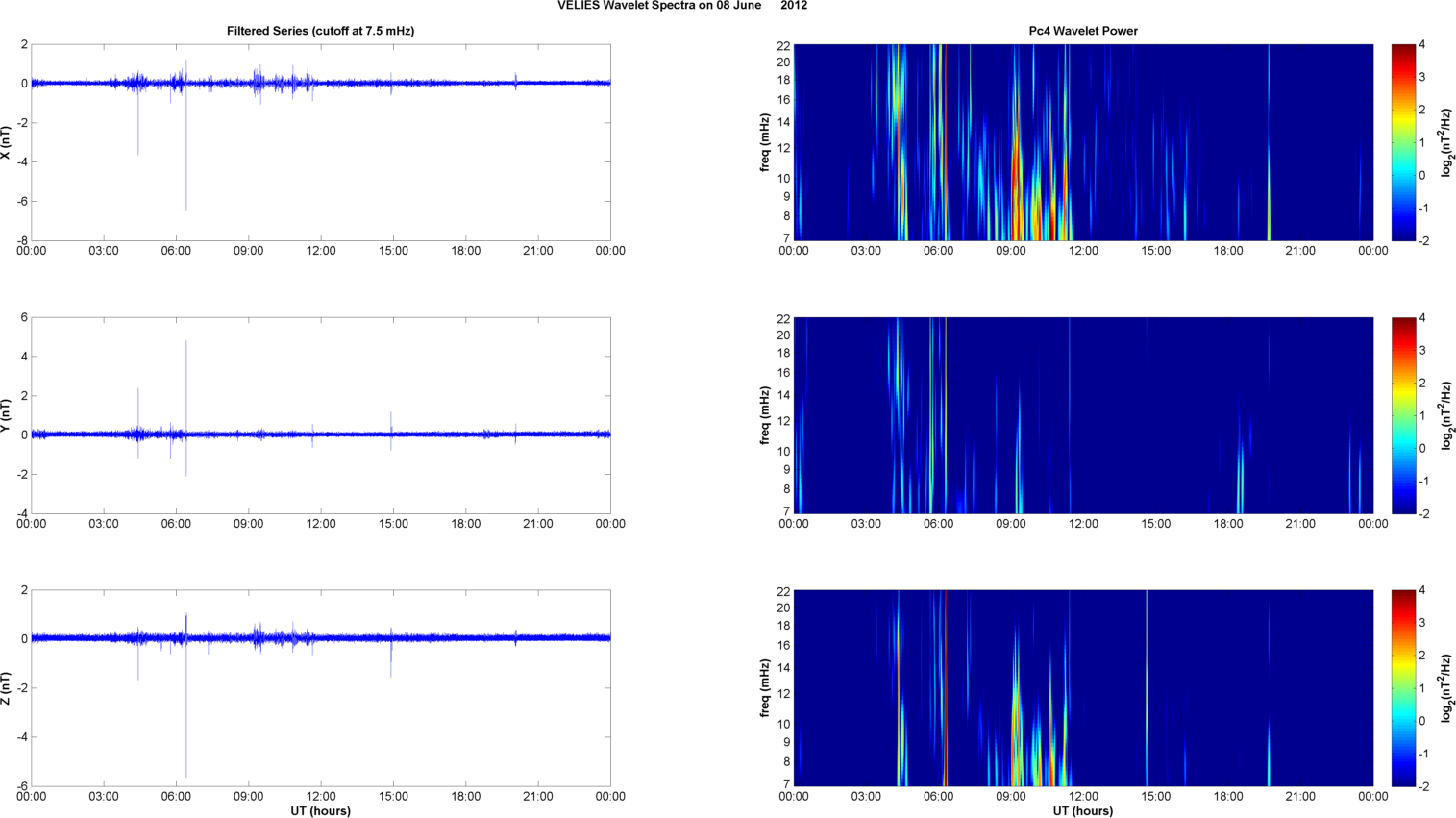The height and width of the screenshot is (818, 1456).
Task: Click the colorbar beside the middle spectrogram
Action: [1403, 415]
